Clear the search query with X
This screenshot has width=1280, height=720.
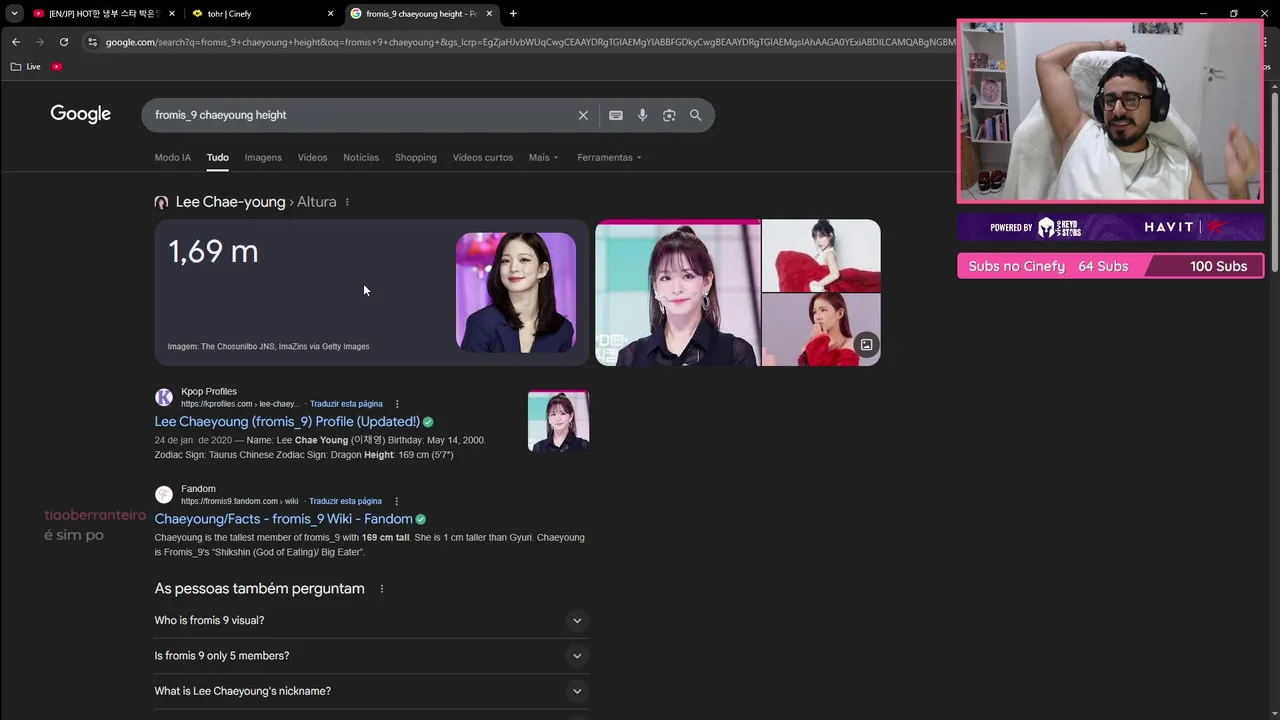point(583,115)
